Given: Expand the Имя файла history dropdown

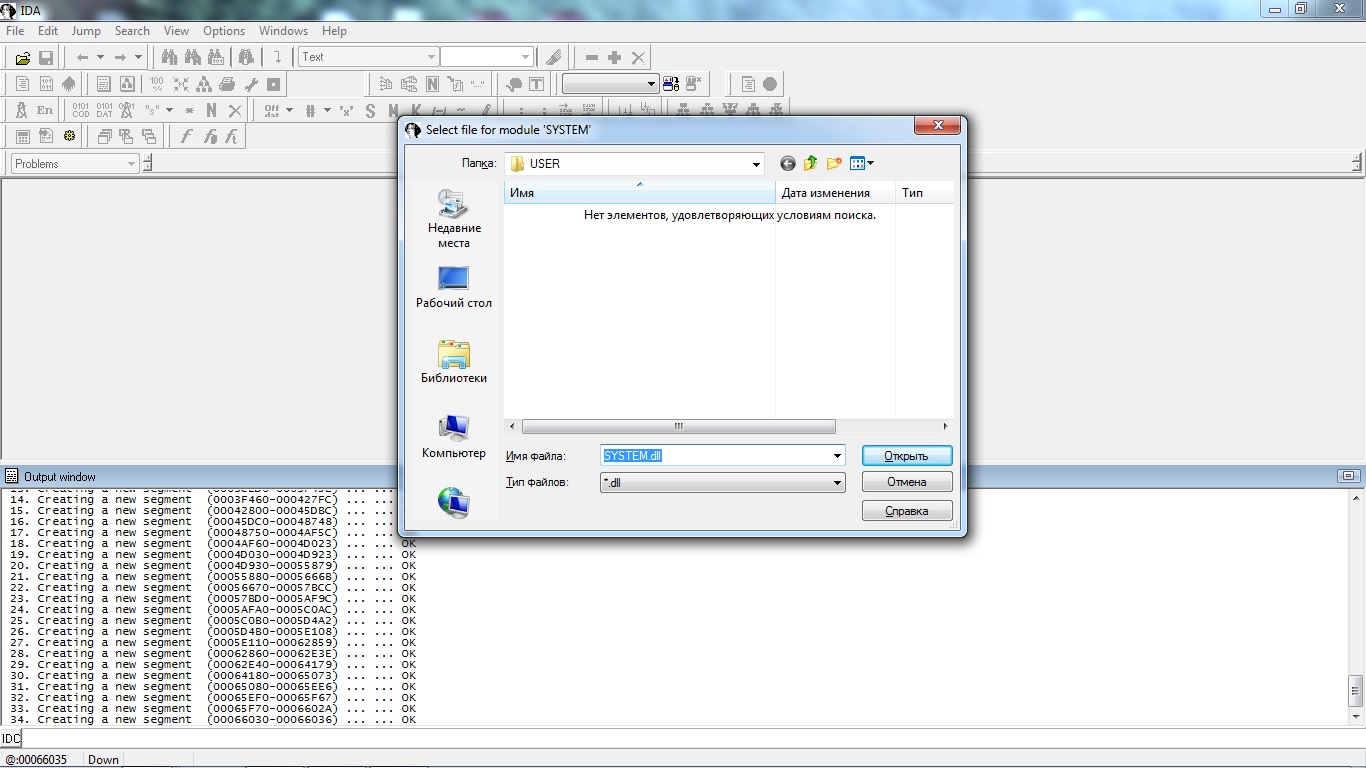Looking at the screenshot, I should [837, 456].
